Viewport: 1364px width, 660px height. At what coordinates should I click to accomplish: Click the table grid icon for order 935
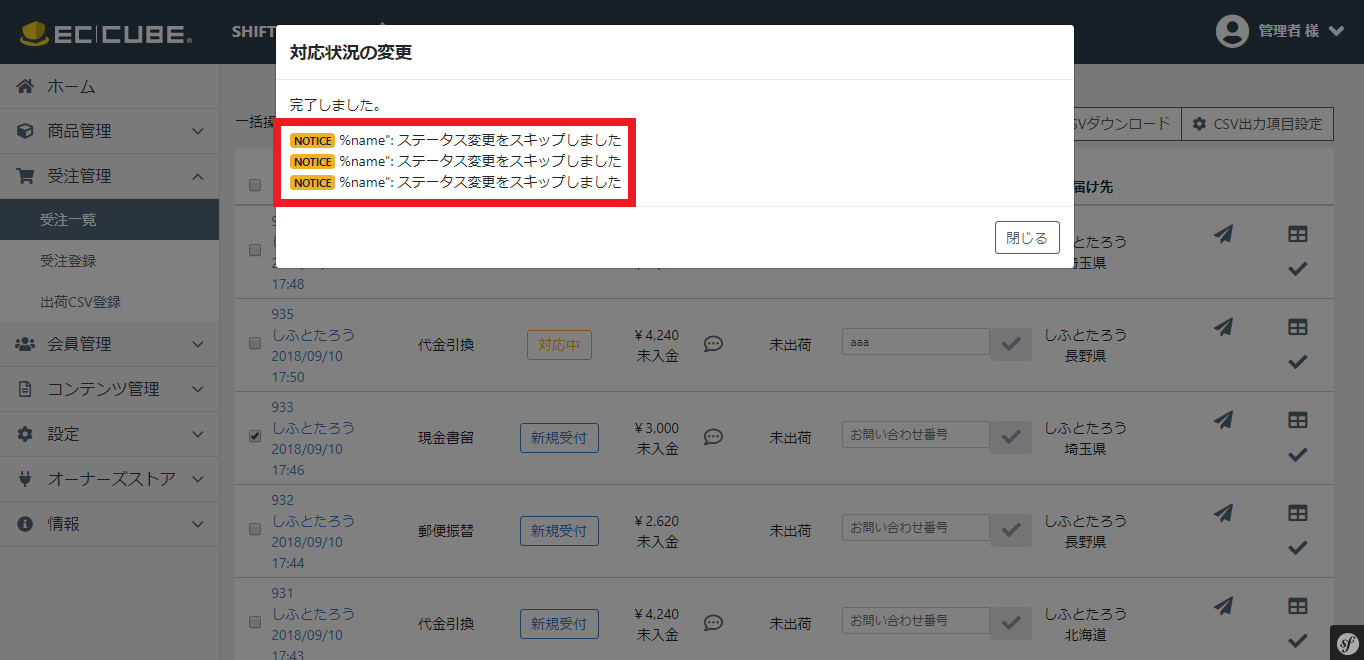pyautogui.click(x=1297, y=327)
